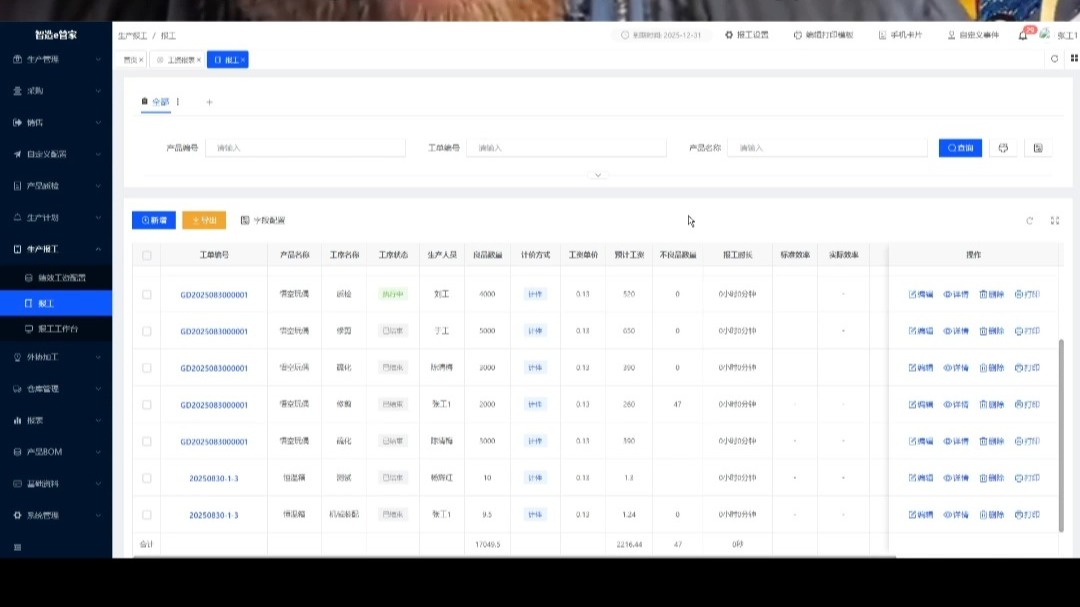Focus the 工单编号 input field
The height and width of the screenshot is (607, 1080).
566,148
